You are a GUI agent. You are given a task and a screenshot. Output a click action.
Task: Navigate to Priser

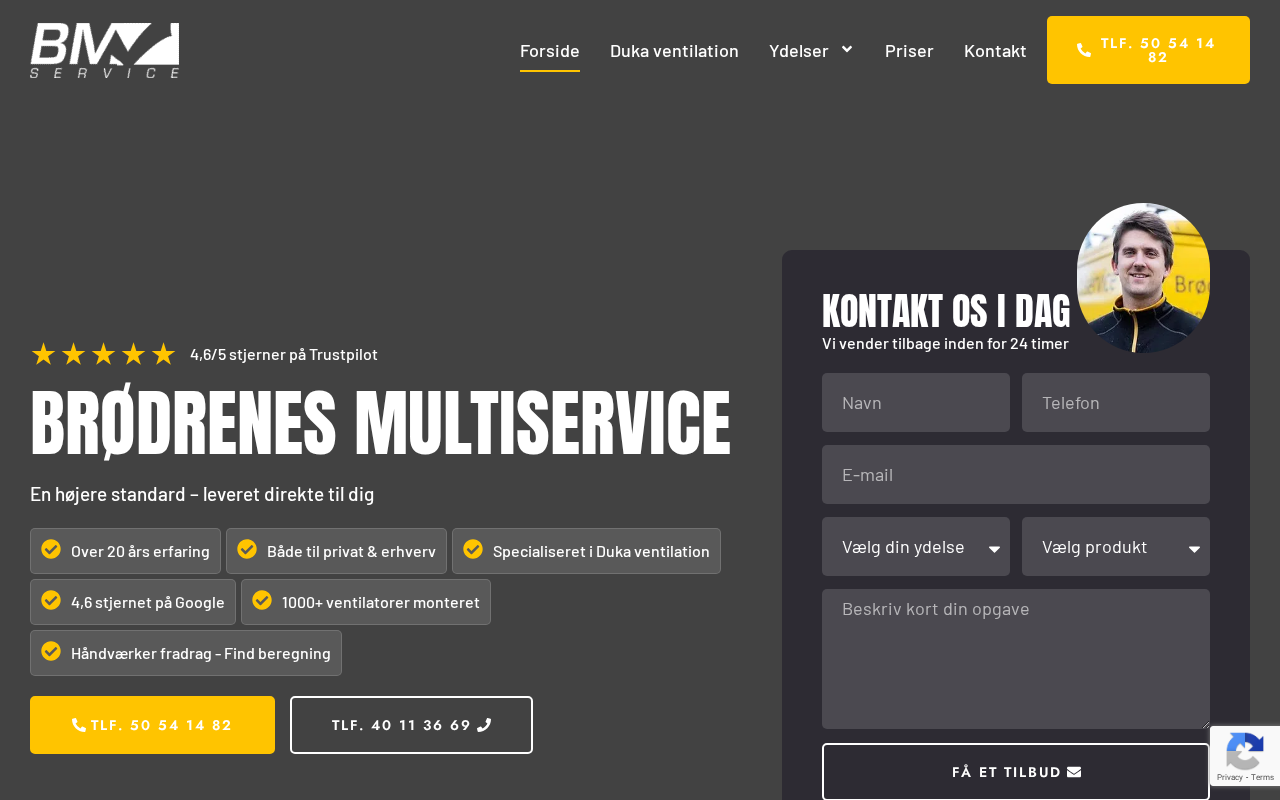(x=909, y=50)
